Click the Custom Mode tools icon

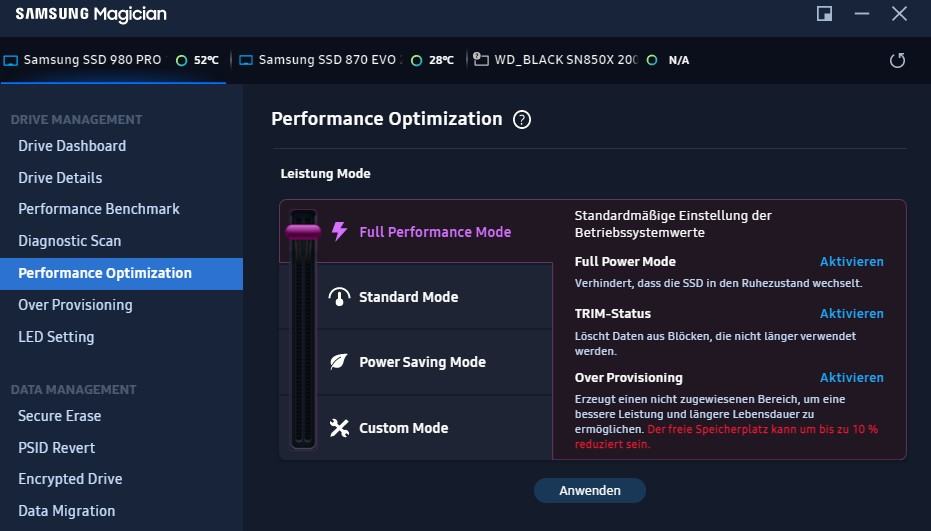339,428
